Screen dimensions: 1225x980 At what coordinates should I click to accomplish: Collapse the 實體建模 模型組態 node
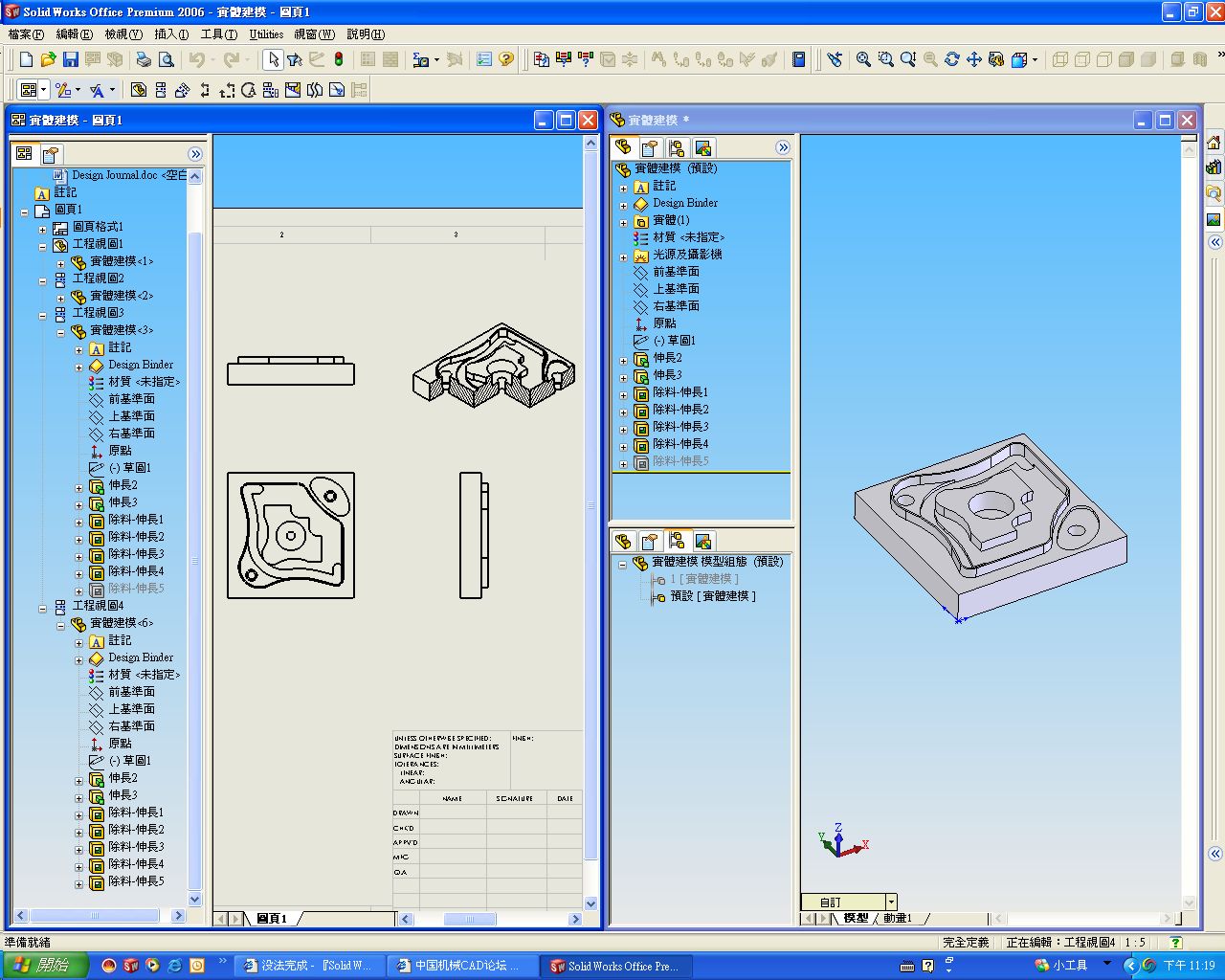click(x=622, y=563)
